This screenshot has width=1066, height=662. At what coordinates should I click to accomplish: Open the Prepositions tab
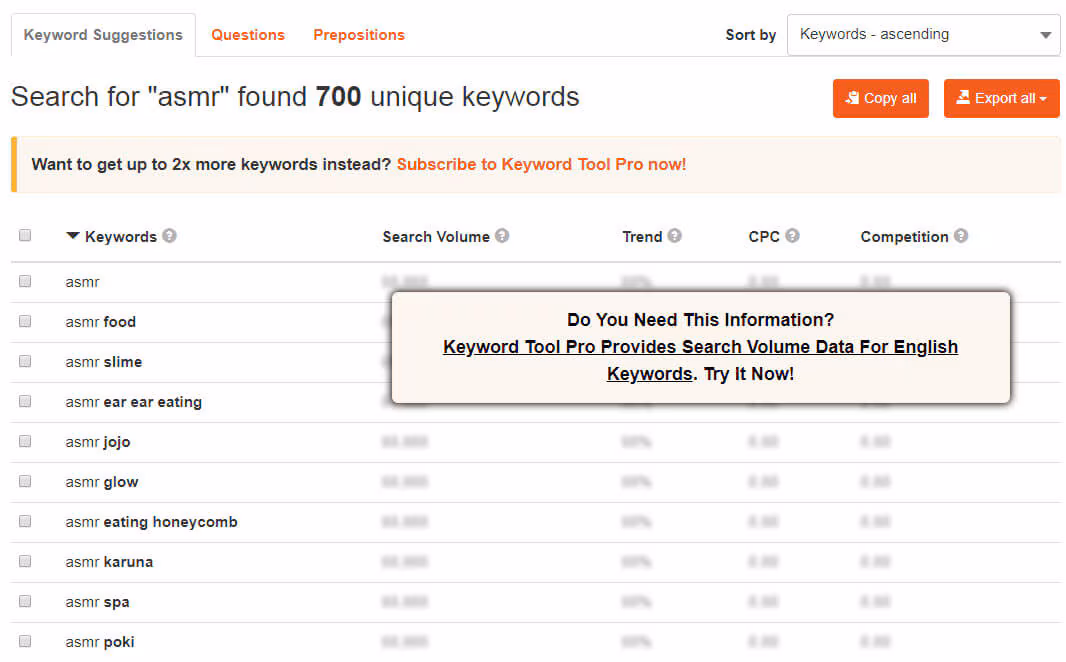pos(359,35)
